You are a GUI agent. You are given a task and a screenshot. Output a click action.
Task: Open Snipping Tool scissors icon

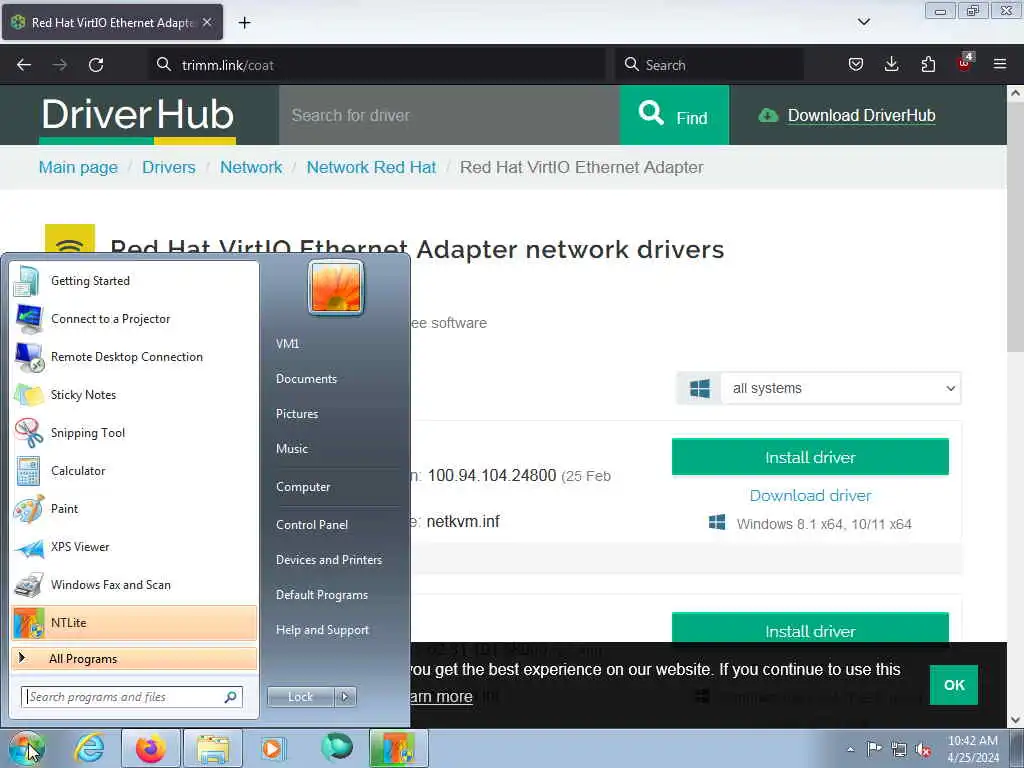click(x=29, y=433)
